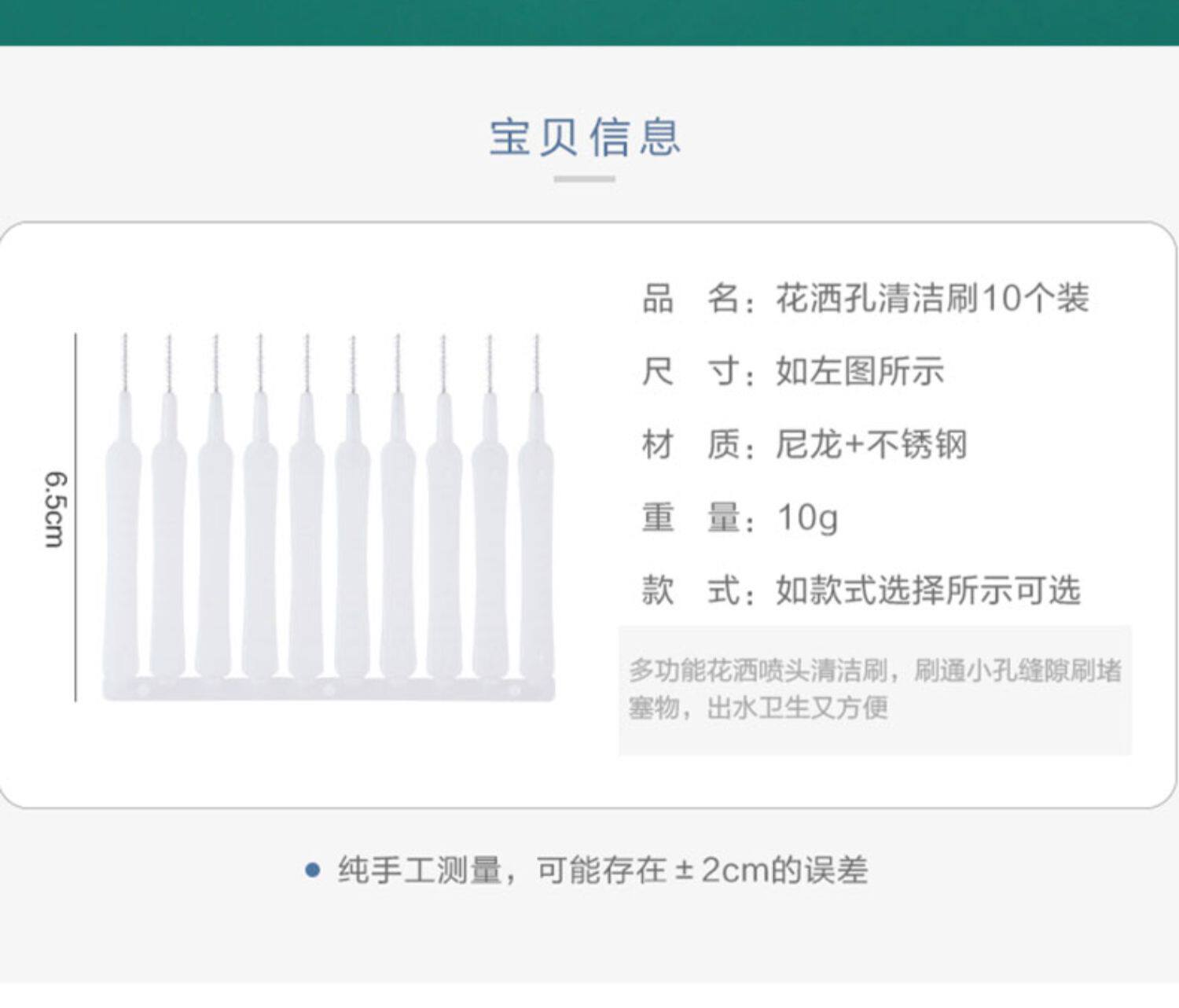Click the product name 花洒孔清洁刷10个装
Screen dimensions: 1179x1008
932,299
